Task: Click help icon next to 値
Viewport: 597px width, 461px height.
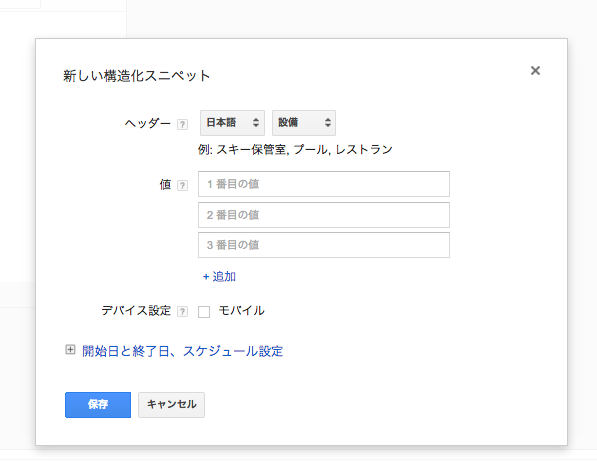Action: tap(182, 185)
